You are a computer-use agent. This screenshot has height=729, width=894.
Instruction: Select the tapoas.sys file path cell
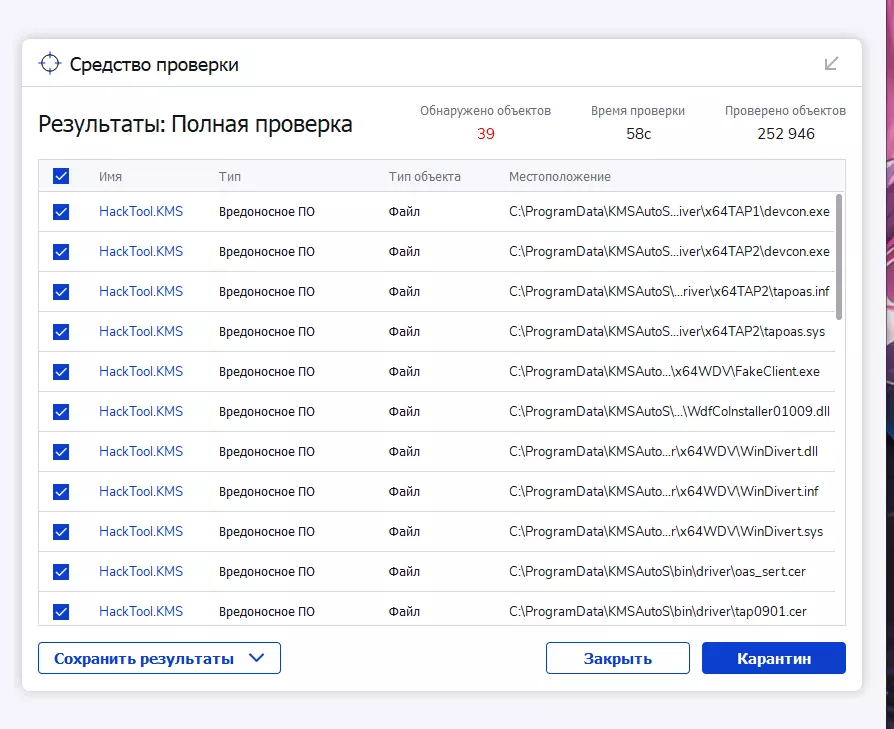667,331
